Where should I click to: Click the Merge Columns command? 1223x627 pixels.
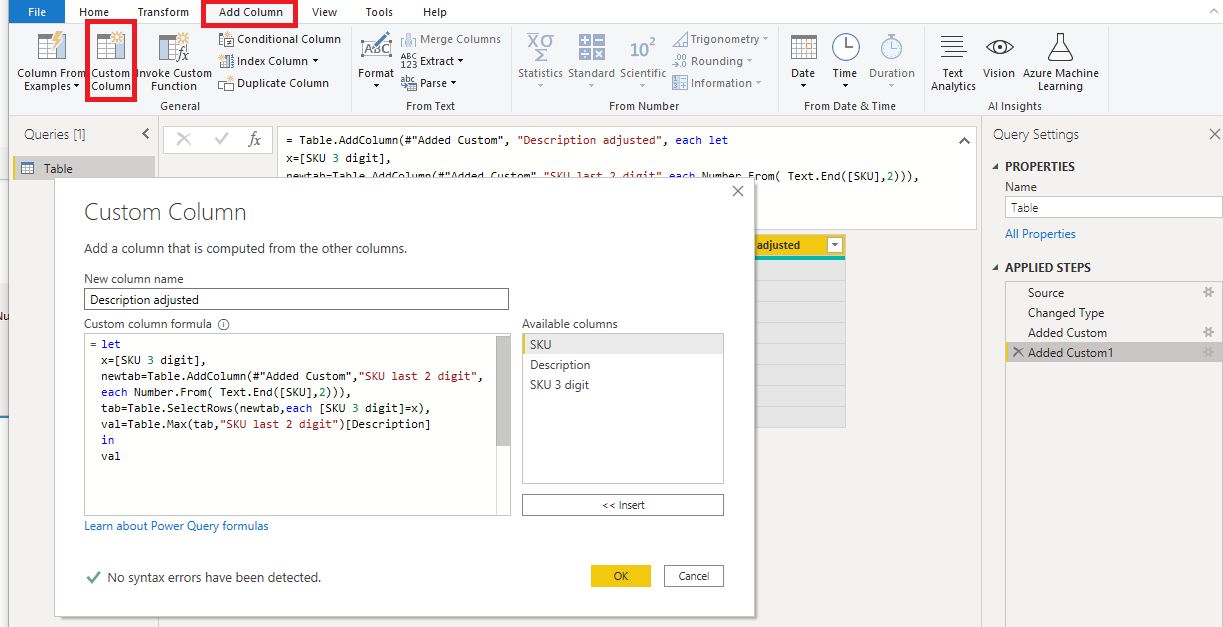(x=451, y=39)
